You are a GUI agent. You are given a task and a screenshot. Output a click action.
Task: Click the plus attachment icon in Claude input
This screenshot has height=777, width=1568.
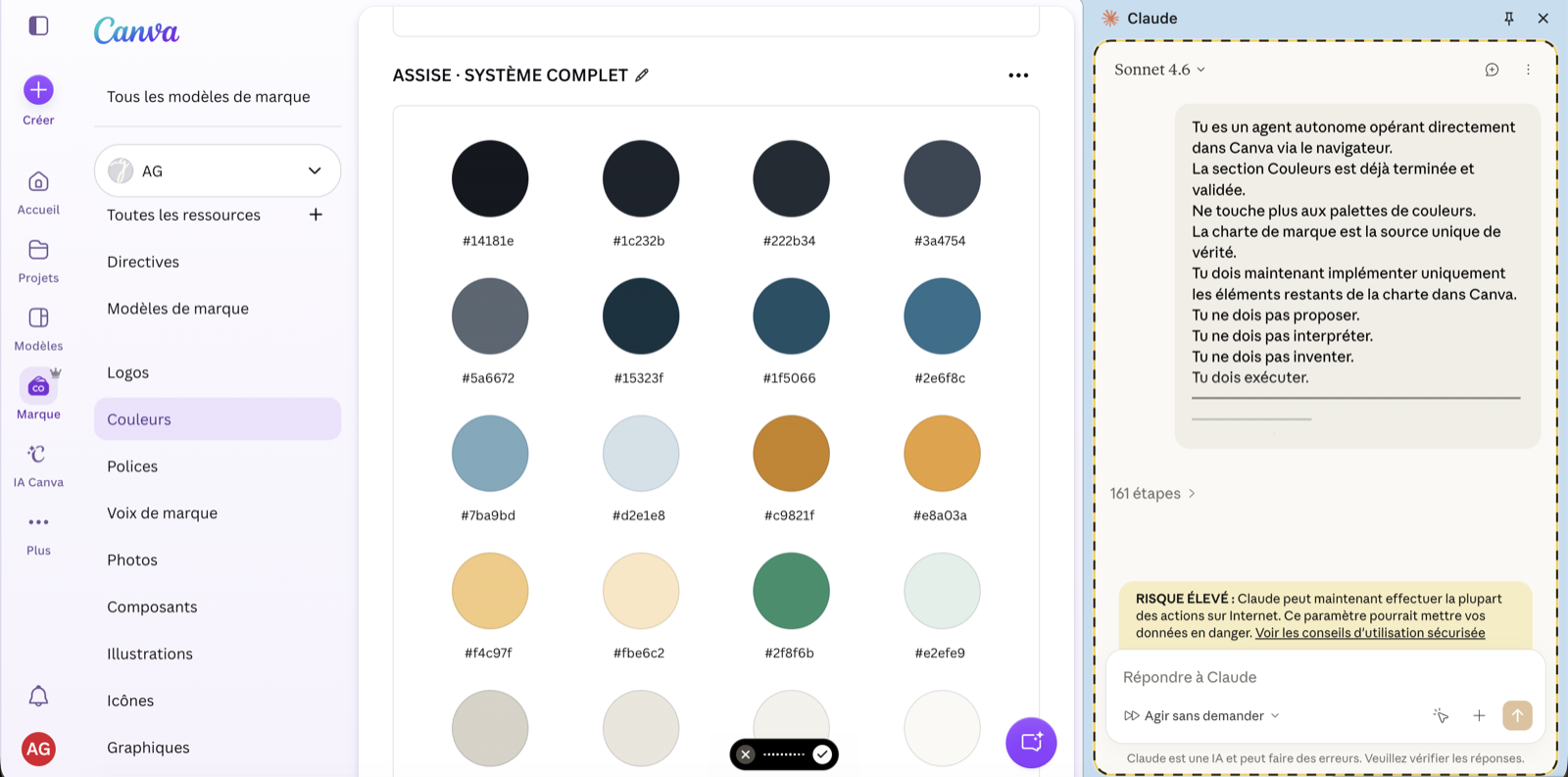click(1479, 716)
